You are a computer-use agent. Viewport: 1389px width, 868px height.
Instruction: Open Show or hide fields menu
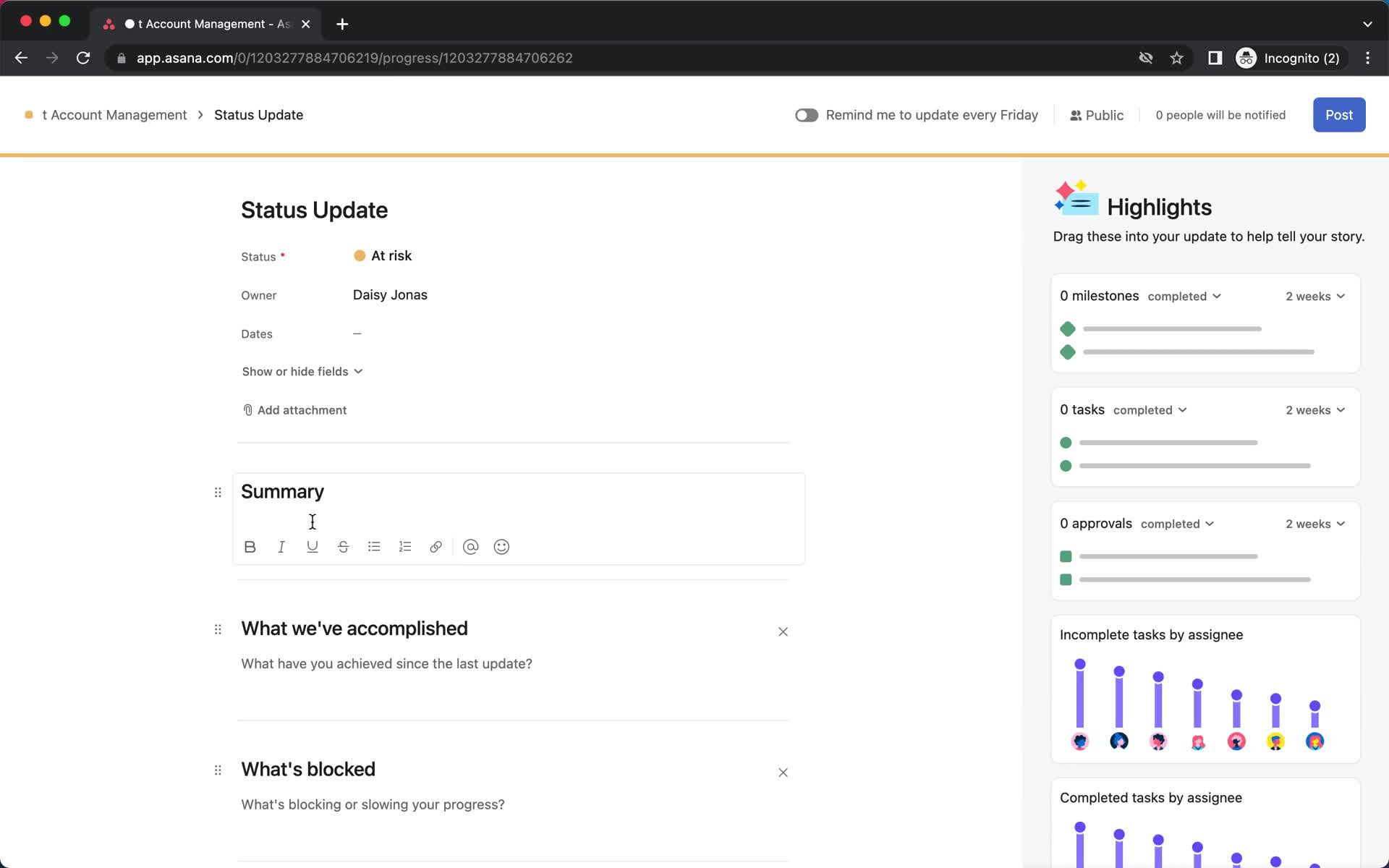tap(302, 371)
